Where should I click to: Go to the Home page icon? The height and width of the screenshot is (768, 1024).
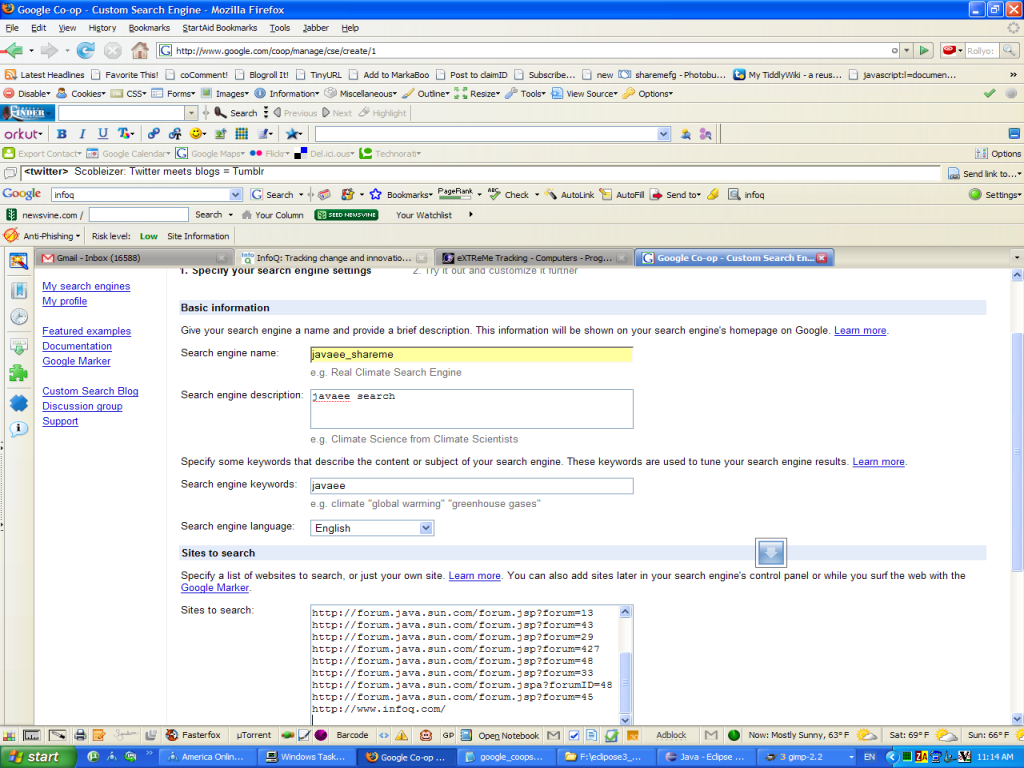140,50
